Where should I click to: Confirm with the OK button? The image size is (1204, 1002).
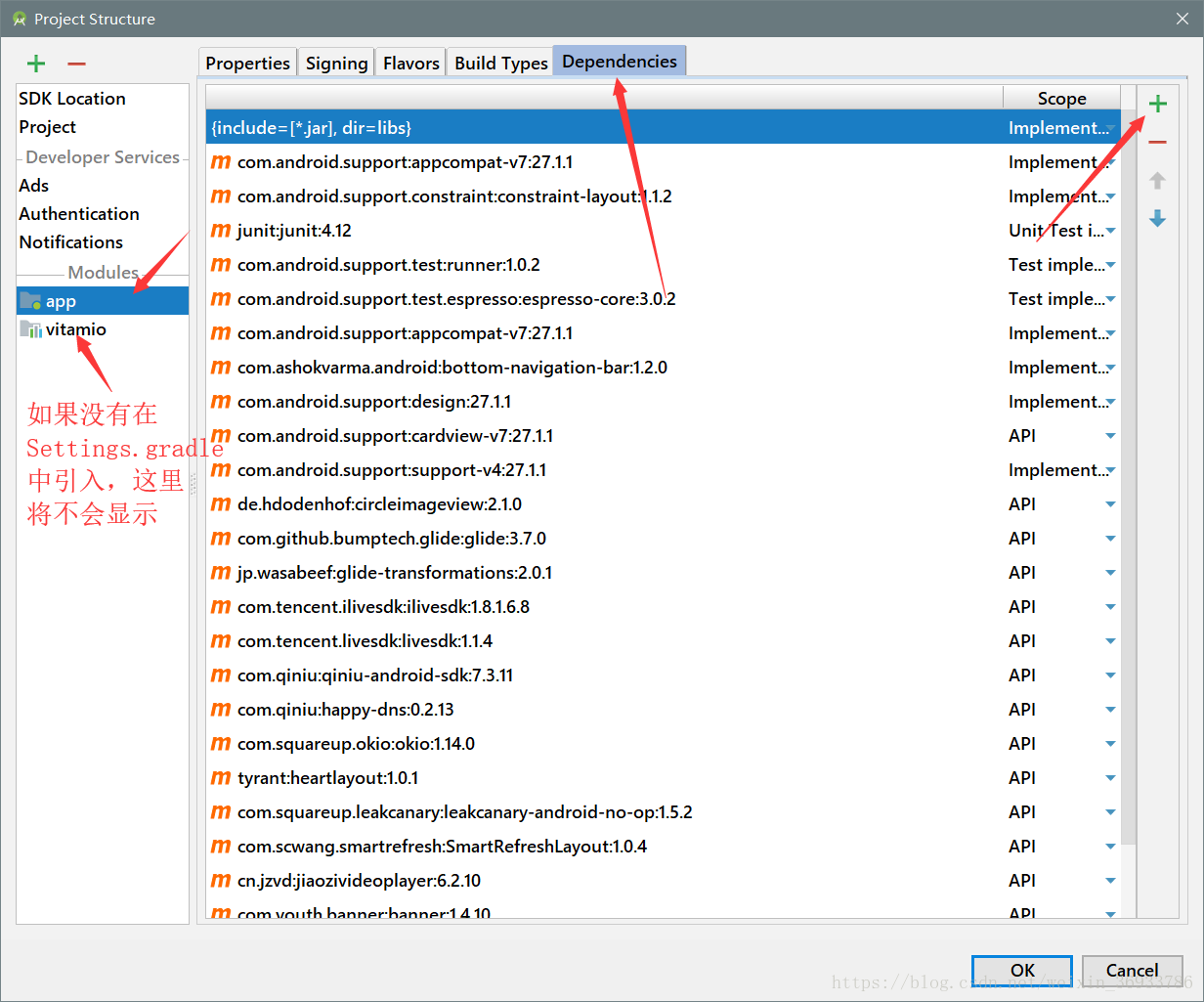[1022, 971]
